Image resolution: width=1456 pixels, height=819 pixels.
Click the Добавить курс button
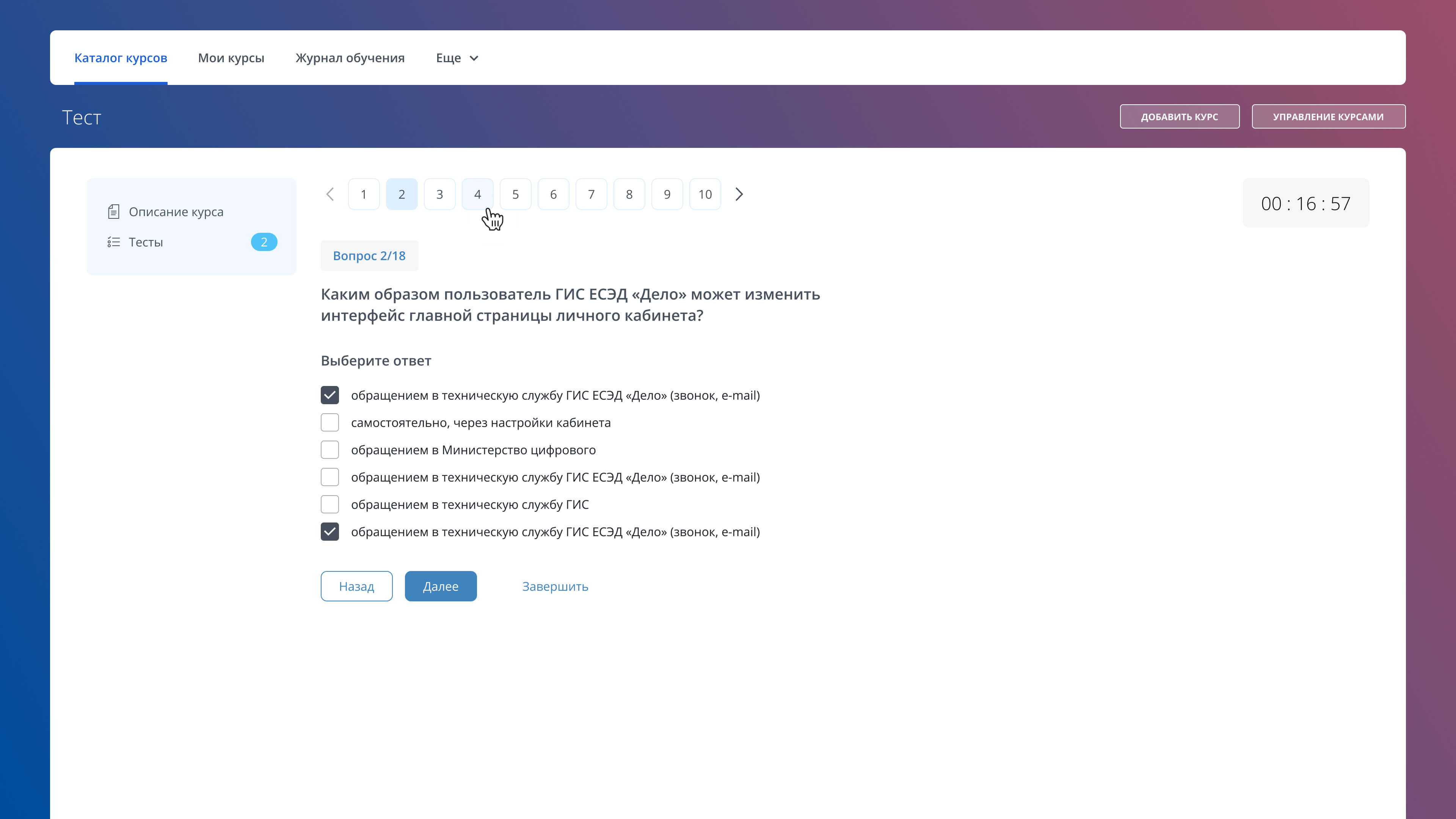[1179, 117]
